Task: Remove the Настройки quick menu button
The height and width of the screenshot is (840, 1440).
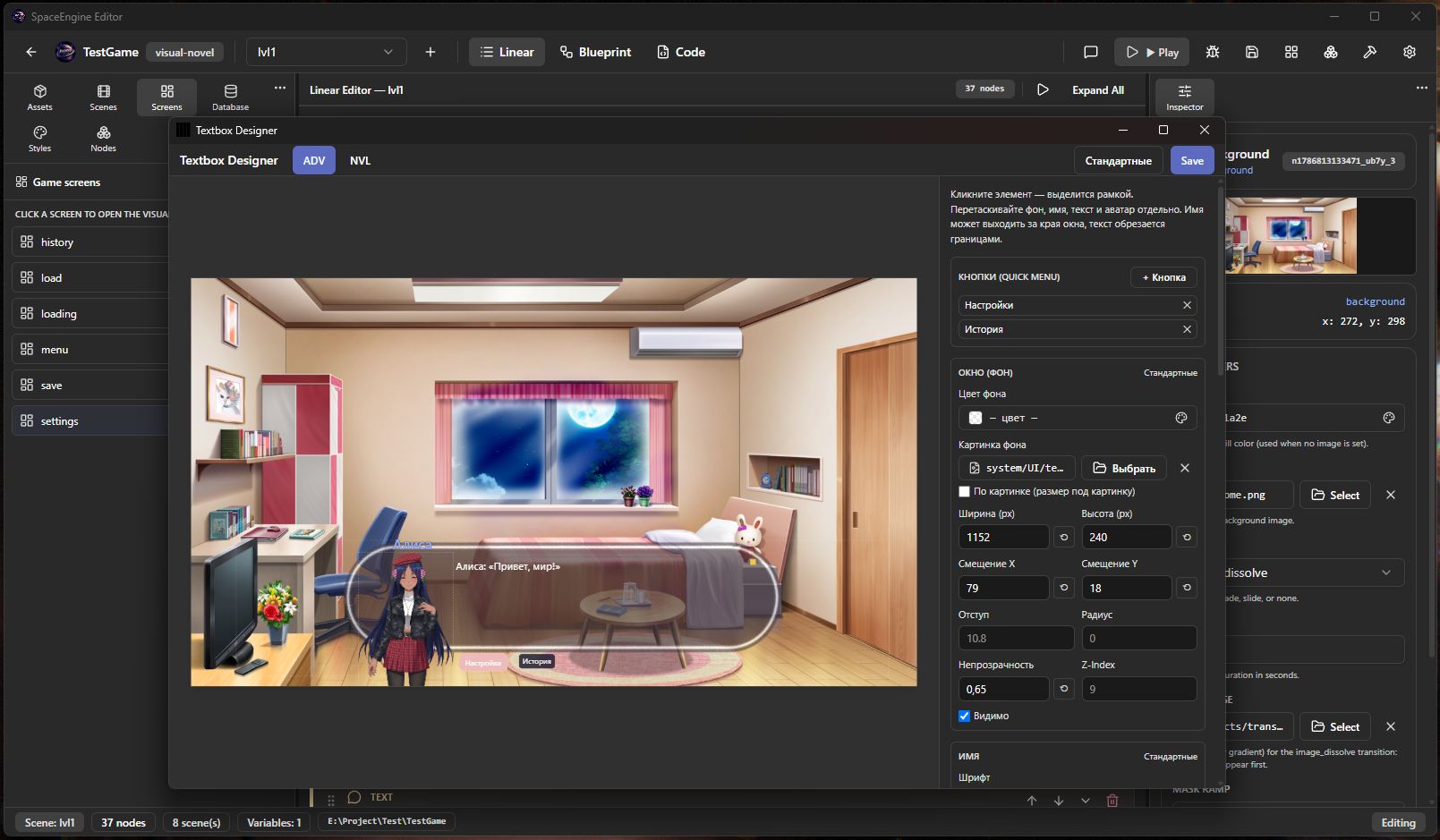Action: point(1187,305)
